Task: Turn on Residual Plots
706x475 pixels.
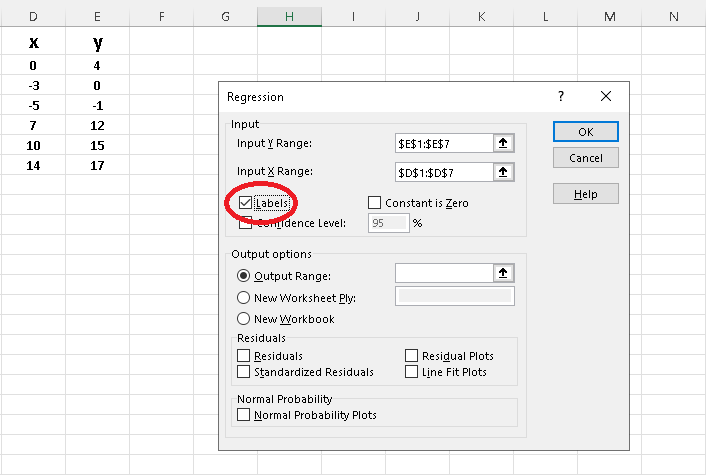Action: pos(412,355)
